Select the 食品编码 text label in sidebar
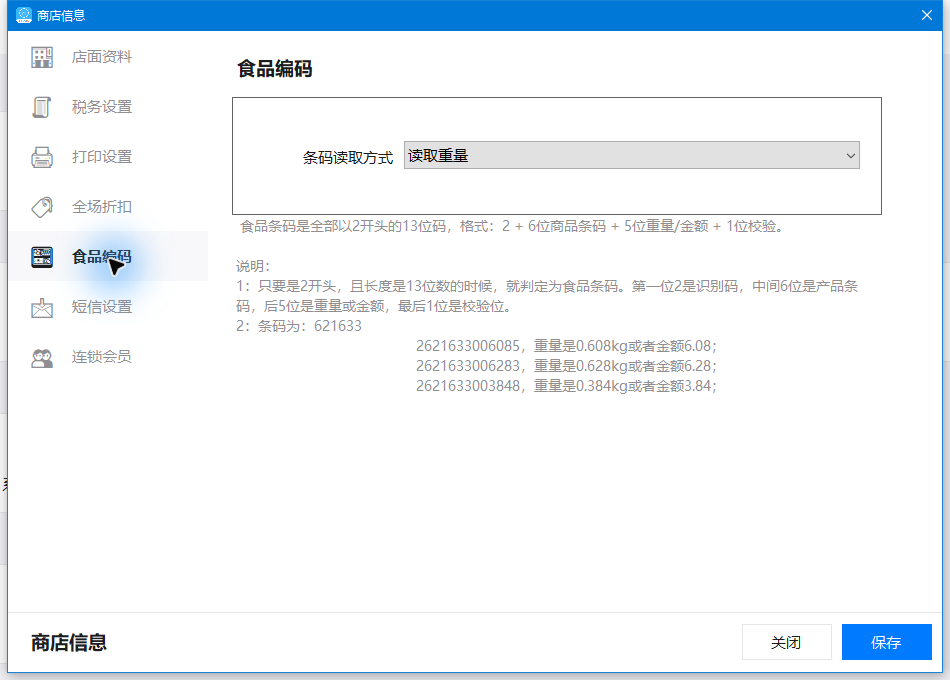The height and width of the screenshot is (680, 950). [102, 257]
